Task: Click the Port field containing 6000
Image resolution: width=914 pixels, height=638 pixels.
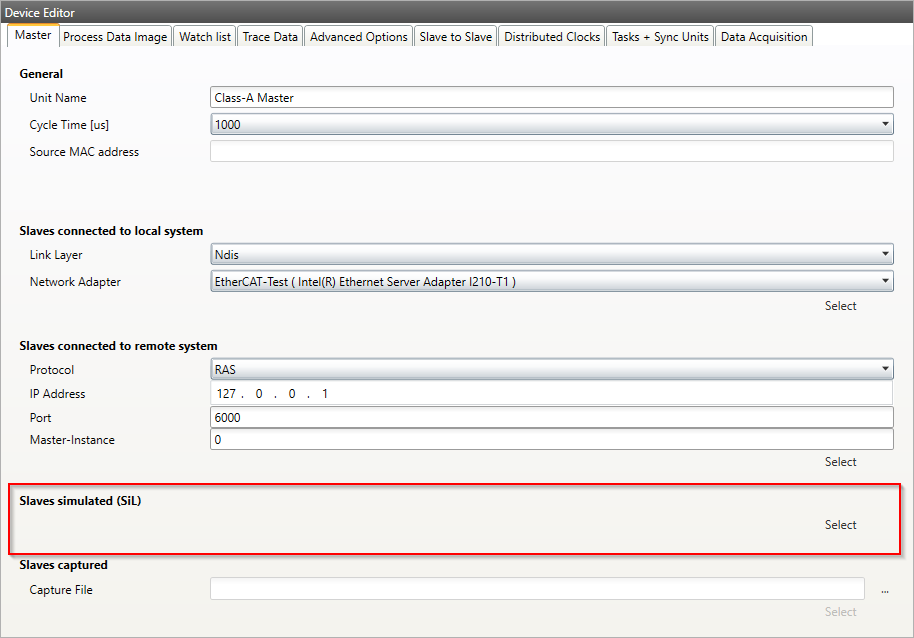Action: point(551,418)
